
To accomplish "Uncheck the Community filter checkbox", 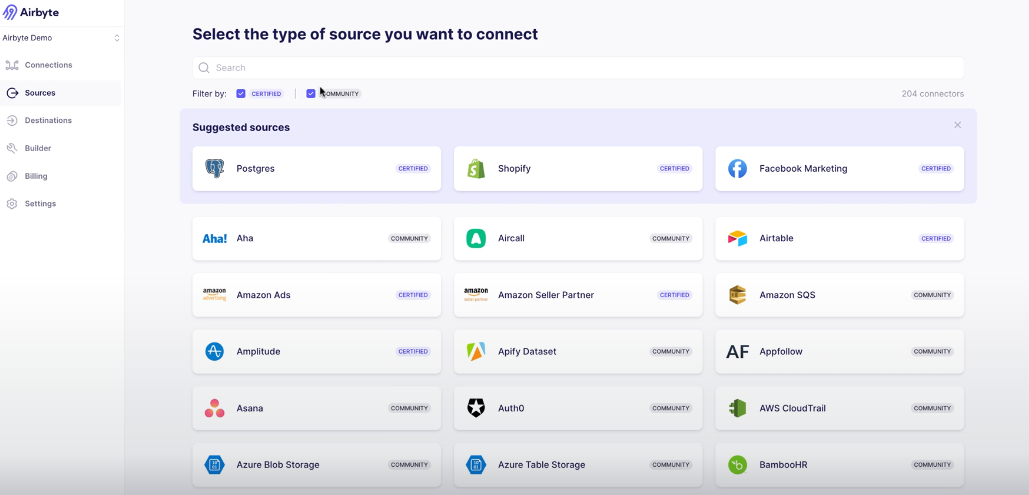I will pos(311,94).
